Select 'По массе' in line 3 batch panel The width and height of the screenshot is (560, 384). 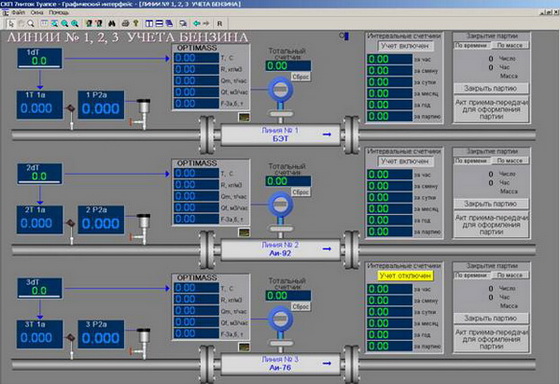(510, 275)
